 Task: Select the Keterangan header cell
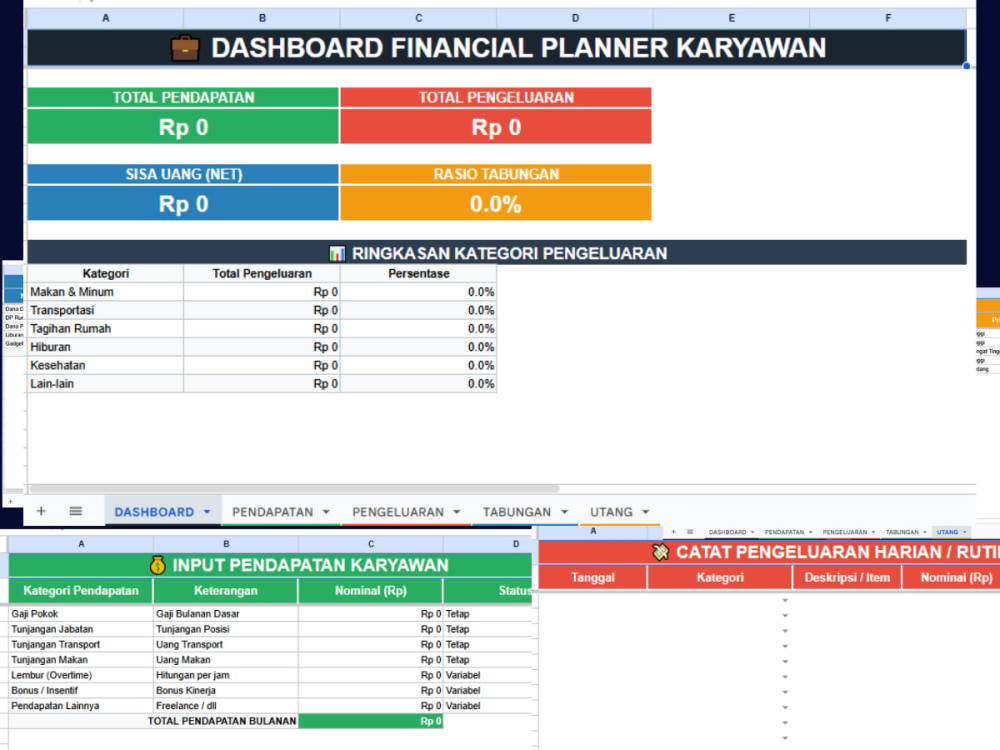[225, 591]
